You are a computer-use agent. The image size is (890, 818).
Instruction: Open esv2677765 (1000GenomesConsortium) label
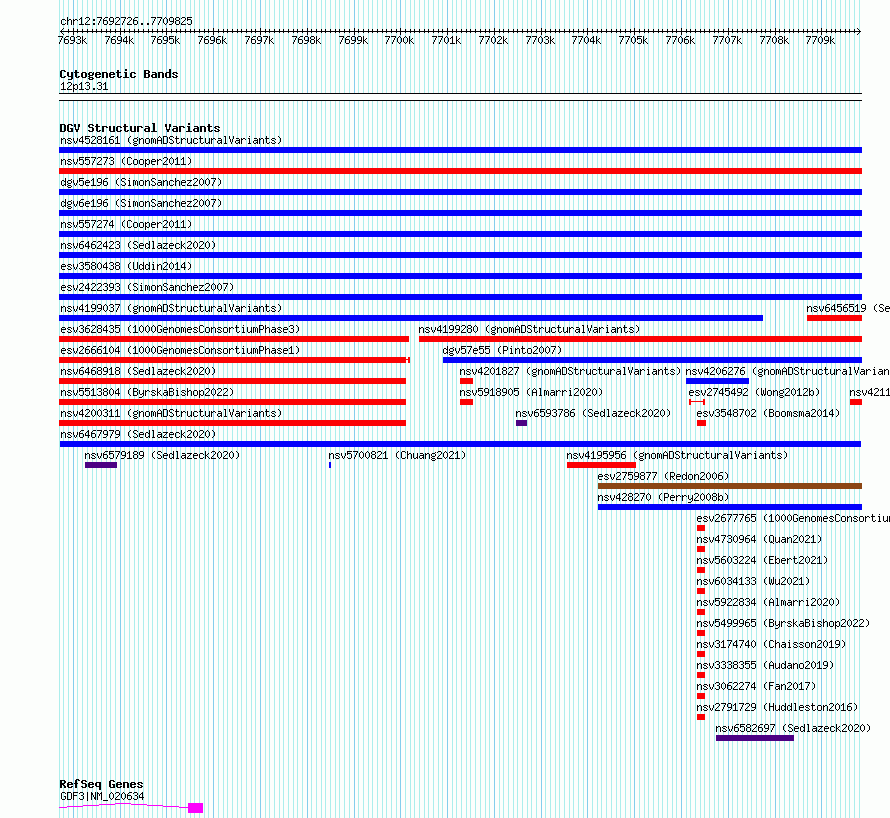[x=793, y=518]
